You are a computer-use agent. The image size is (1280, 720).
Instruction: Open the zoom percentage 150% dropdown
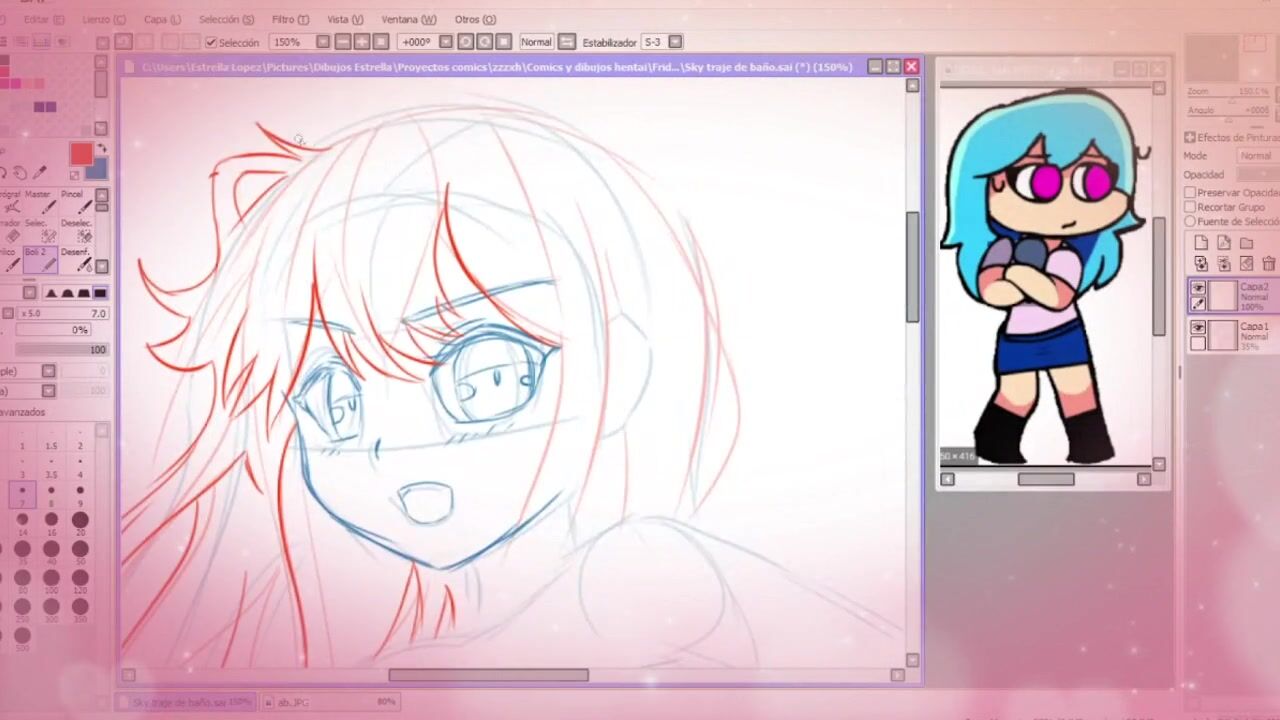(x=323, y=42)
